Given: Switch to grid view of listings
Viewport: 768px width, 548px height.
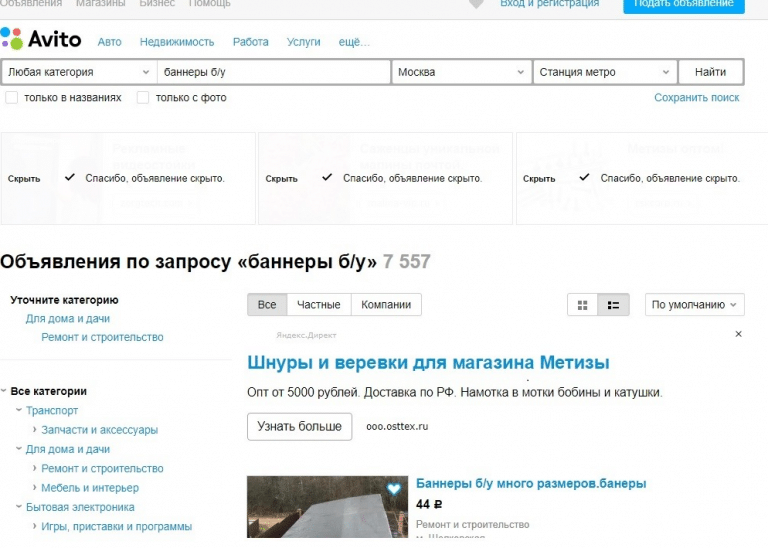Looking at the screenshot, I should click(x=582, y=305).
